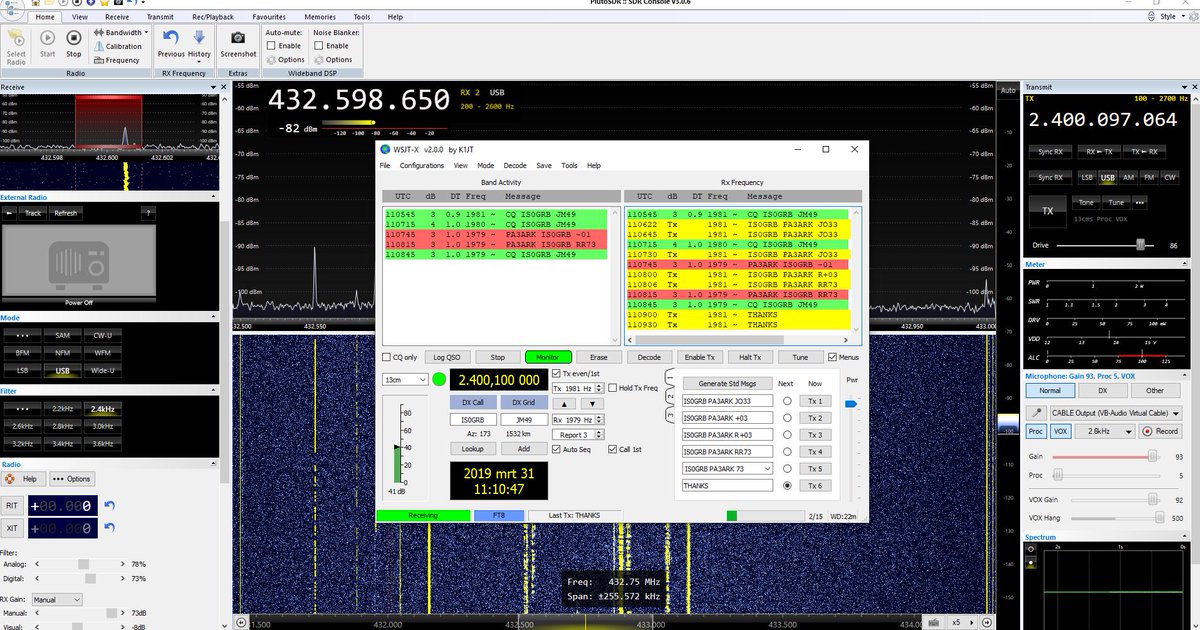Click the more options dots beside Tune

click(1139, 202)
